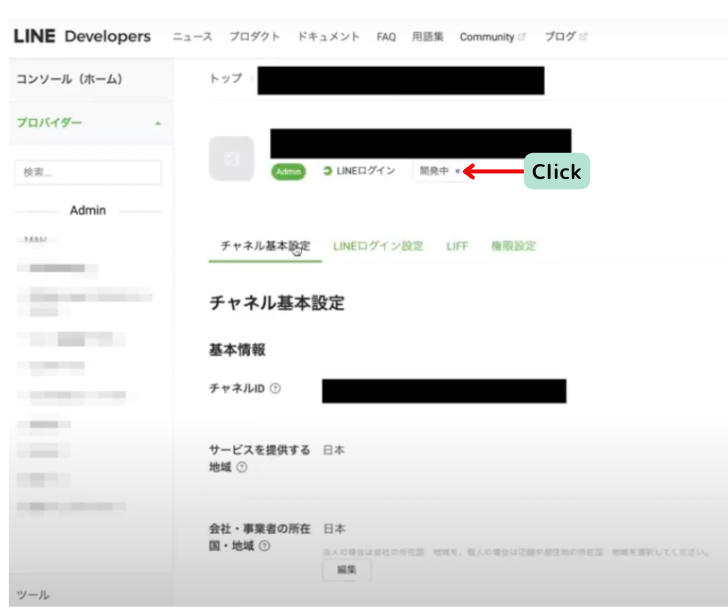Image resolution: width=728 pixels, height=609 pixels.
Task: Click the external-link icon beside ブログ
Action: click(x=583, y=36)
